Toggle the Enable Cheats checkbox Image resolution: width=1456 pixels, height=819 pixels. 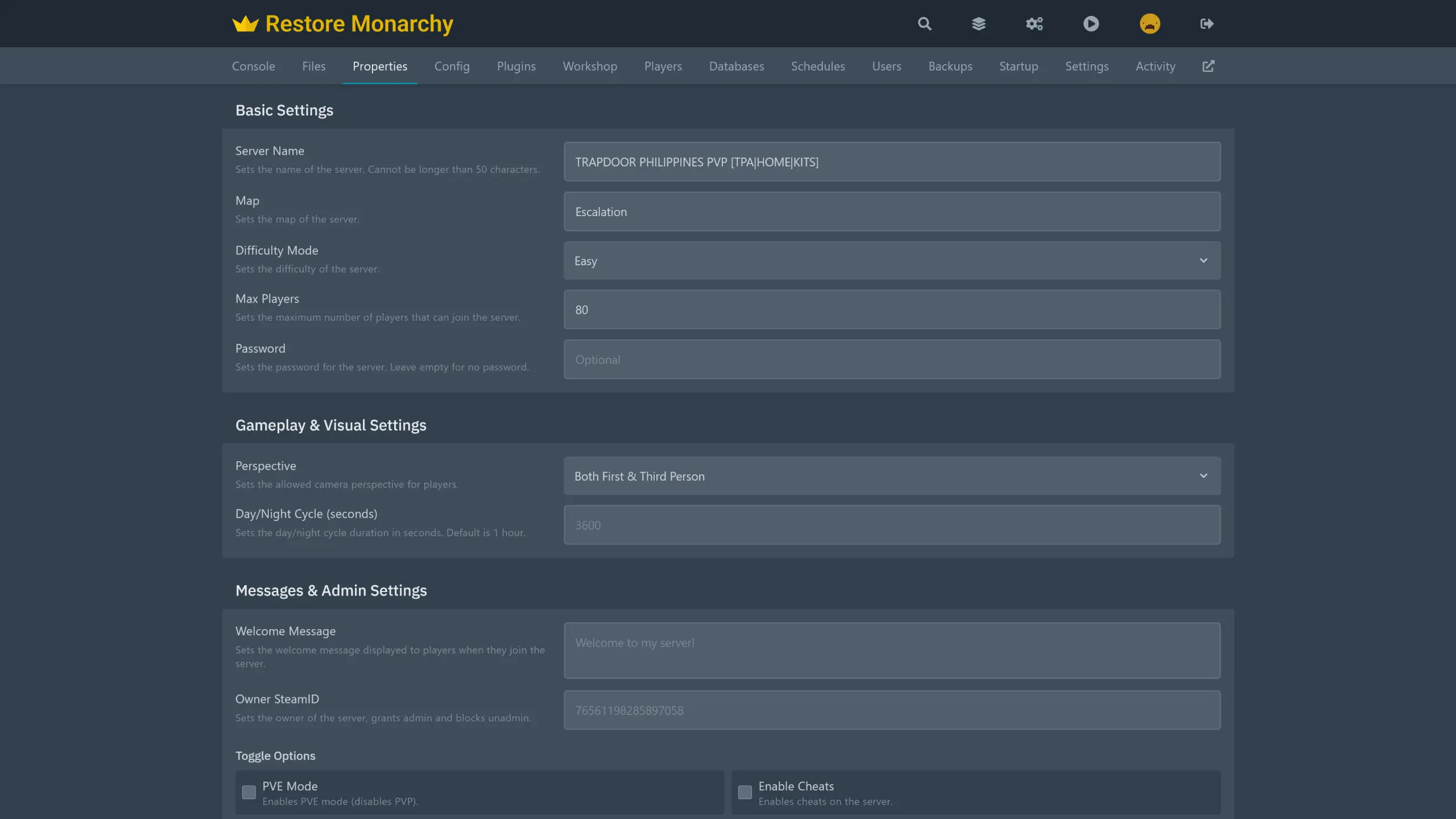click(x=744, y=792)
